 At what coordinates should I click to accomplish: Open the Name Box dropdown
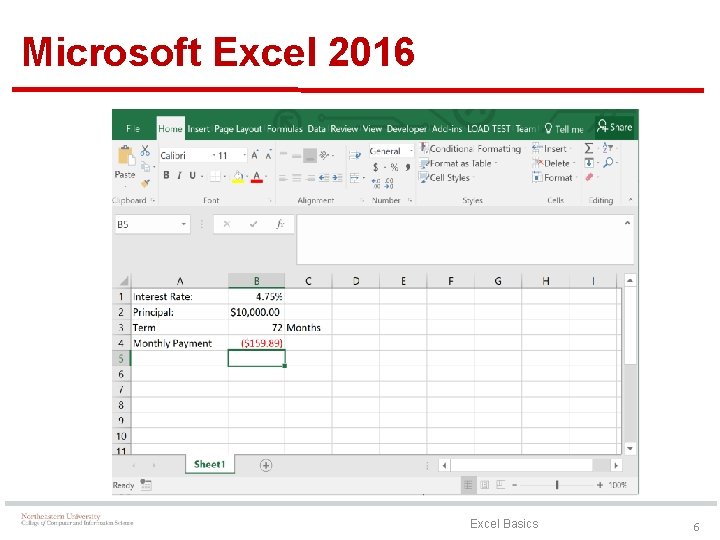pyautogui.click(x=184, y=224)
